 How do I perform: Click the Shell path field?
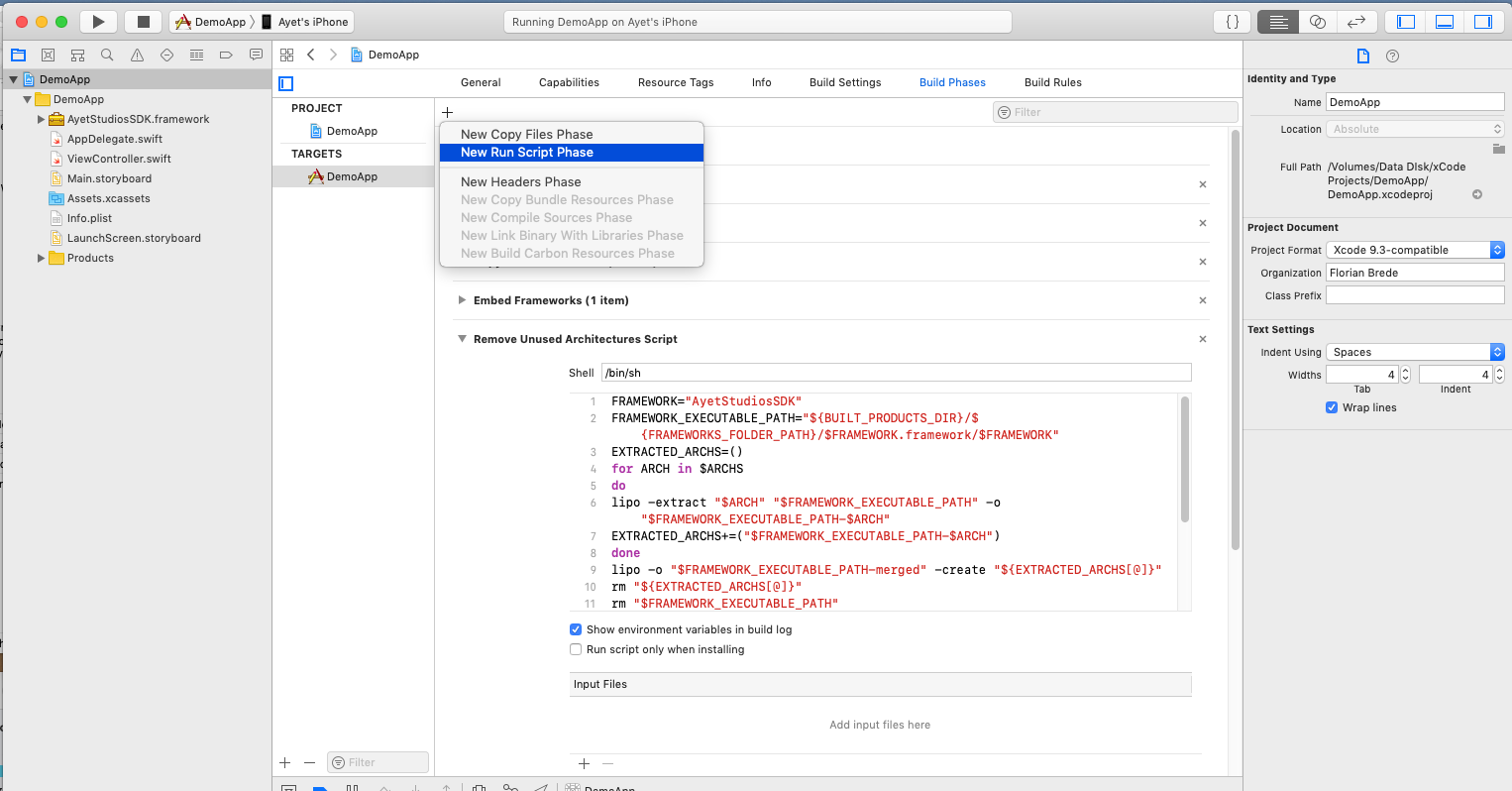click(x=896, y=373)
